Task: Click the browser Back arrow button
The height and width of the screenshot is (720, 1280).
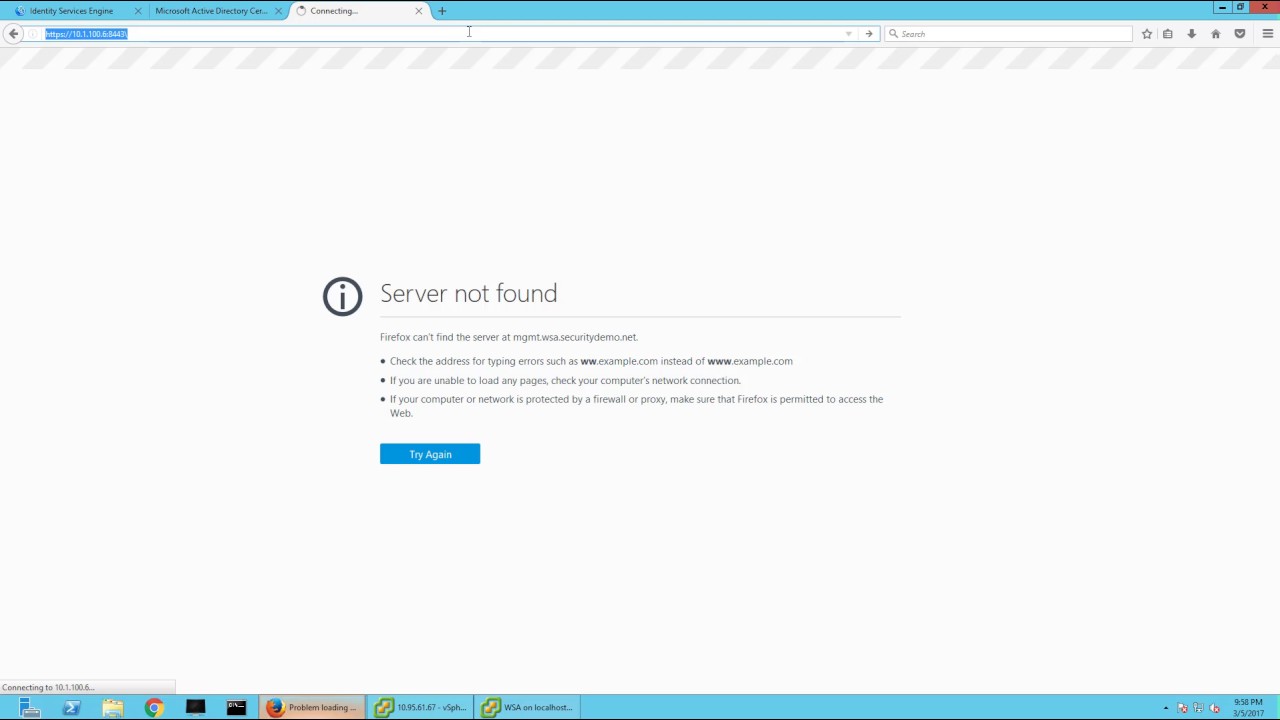Action: click(x=13, y=34)
